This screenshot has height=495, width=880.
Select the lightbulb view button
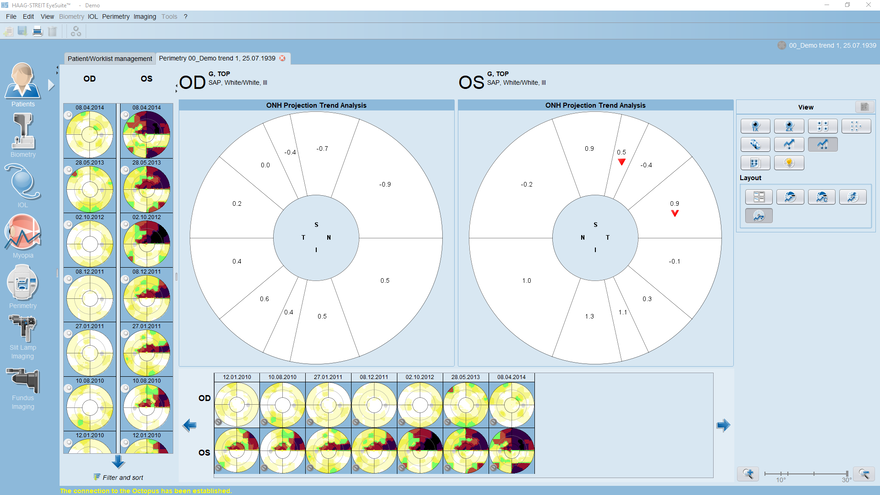[789, 163]
